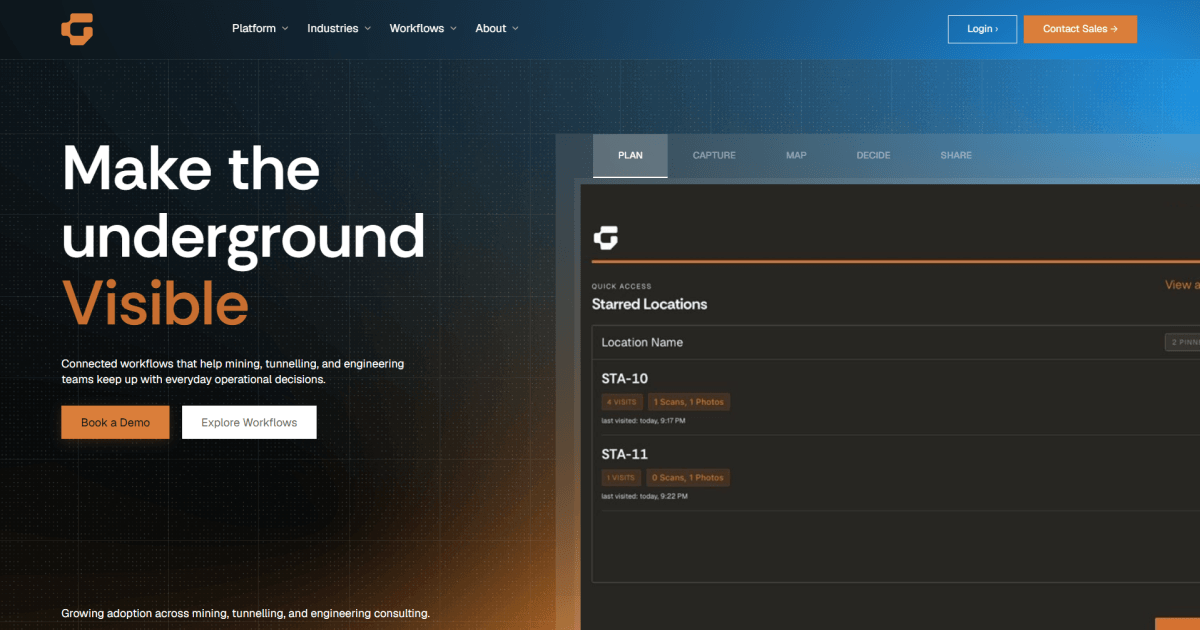
Task: Open Explore Workflows
Action: coord(249,422)
